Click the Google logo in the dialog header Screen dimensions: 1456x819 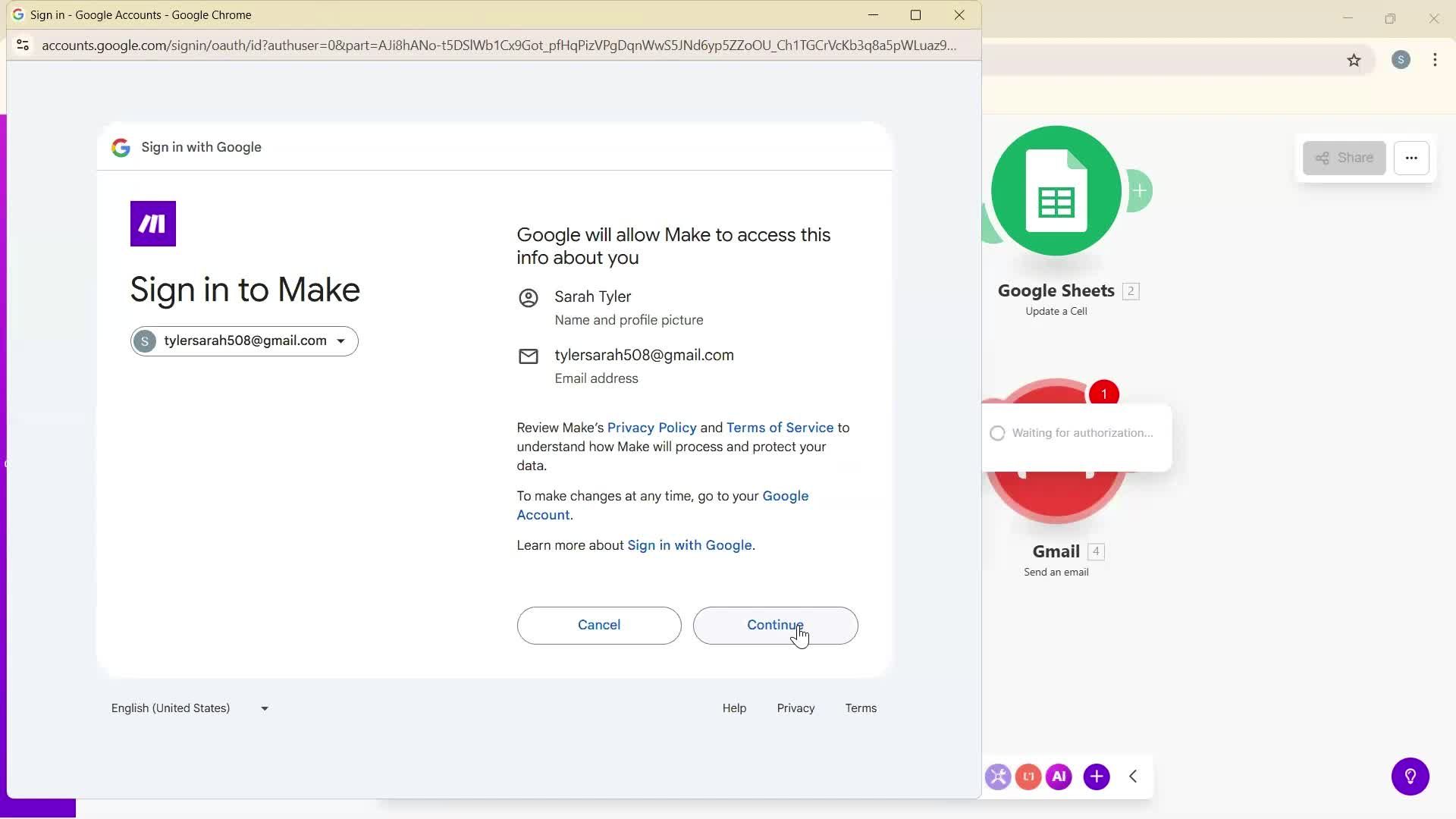pyautogui.click(x=121, y=147)
